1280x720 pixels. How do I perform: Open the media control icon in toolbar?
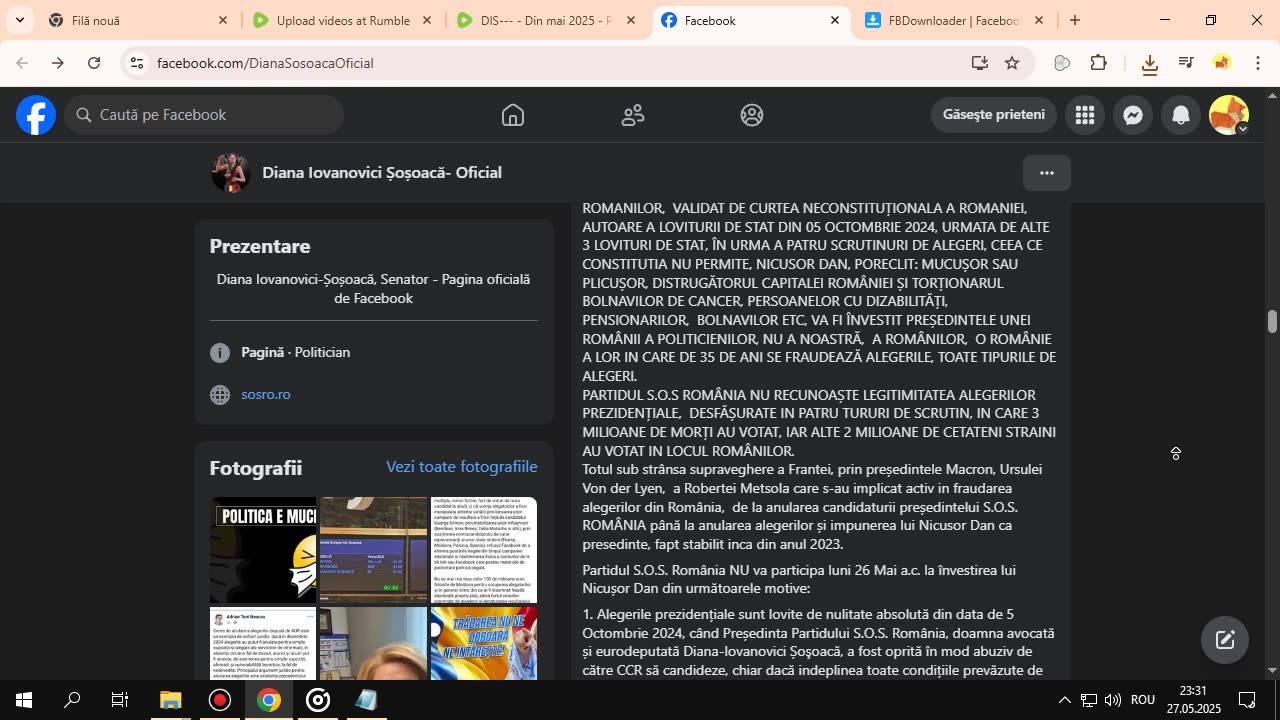pyautogui.click(x=1186, y=63)
